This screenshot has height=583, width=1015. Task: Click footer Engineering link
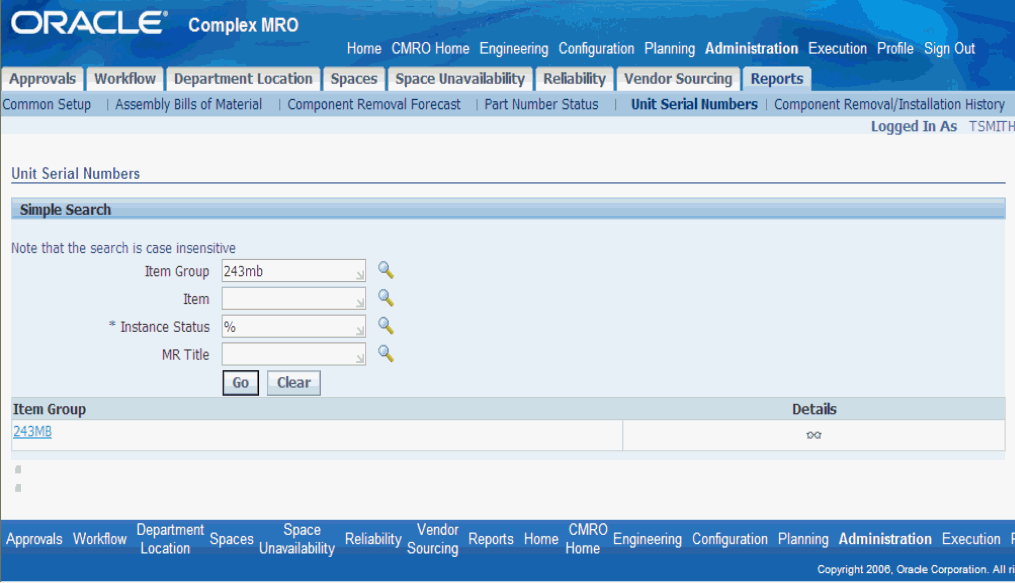(647, 538)
